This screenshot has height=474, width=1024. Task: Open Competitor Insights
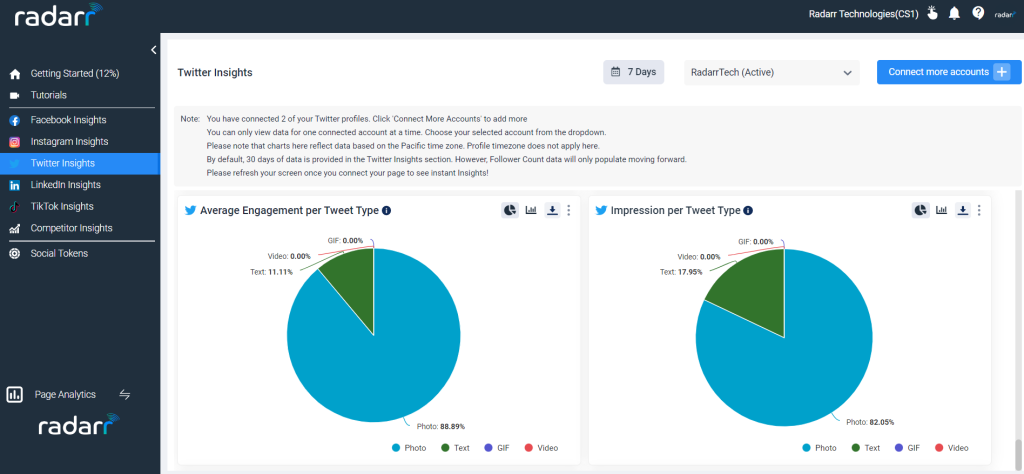click(71, 228)
